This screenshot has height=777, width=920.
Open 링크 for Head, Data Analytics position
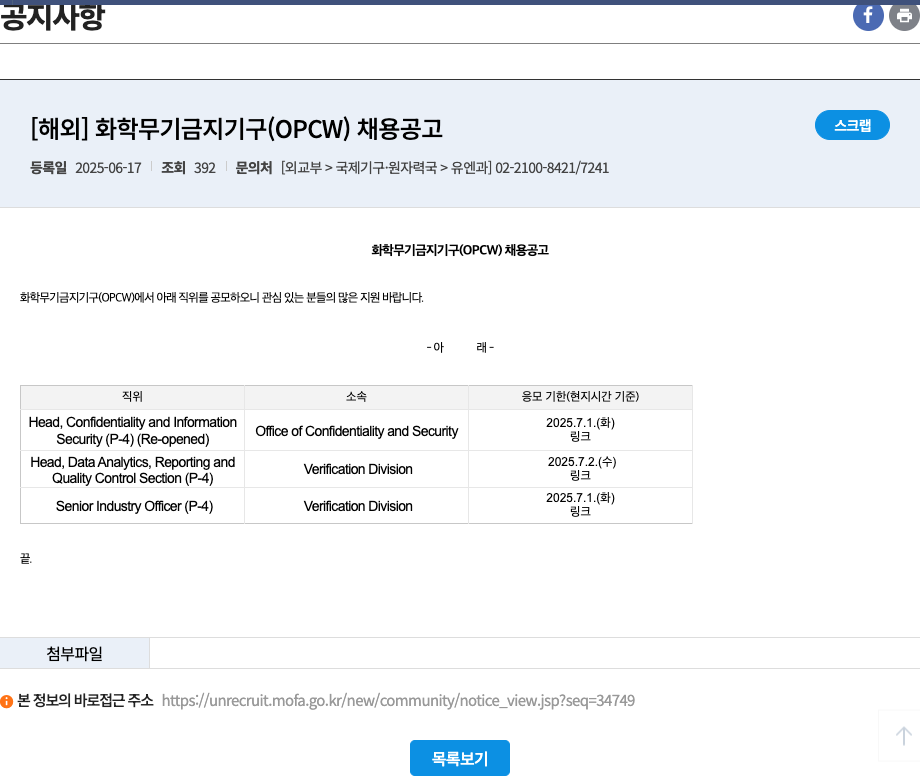pyautogui.click(x=580, y=475)
